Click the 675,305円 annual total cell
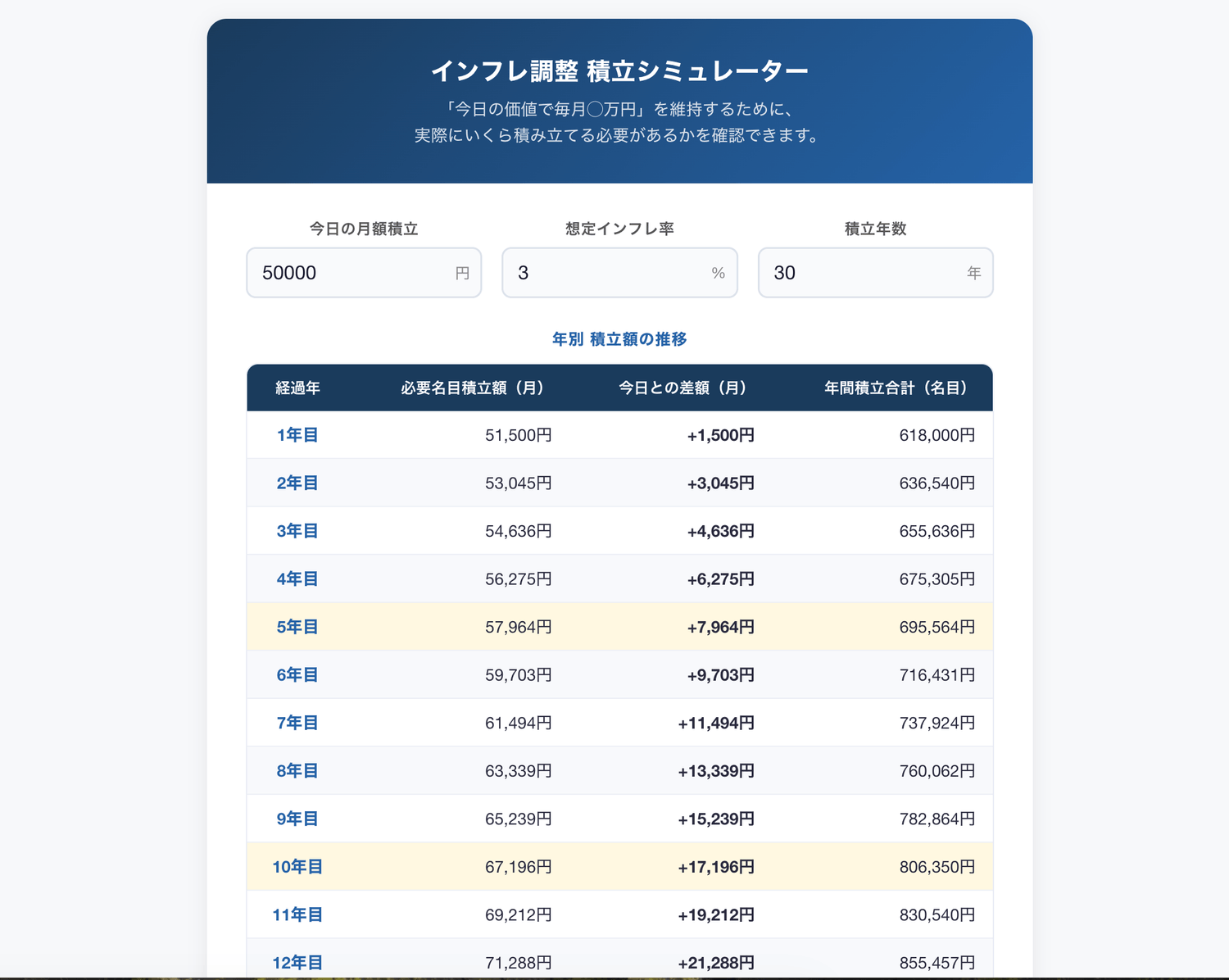The width and height of the screenshot is (1229, 980). (937, 579)
